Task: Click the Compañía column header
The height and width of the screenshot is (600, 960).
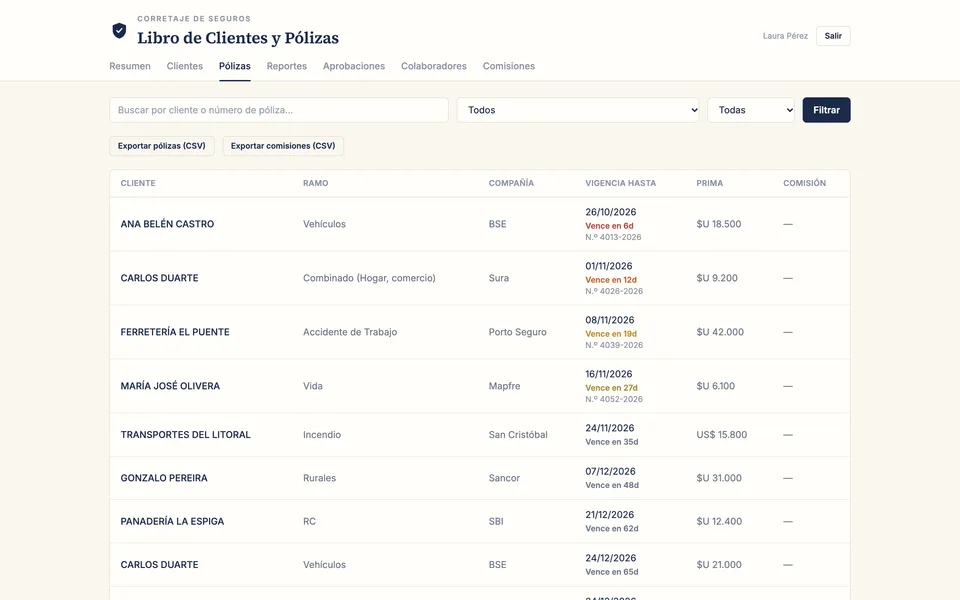Action: point(511,183)
